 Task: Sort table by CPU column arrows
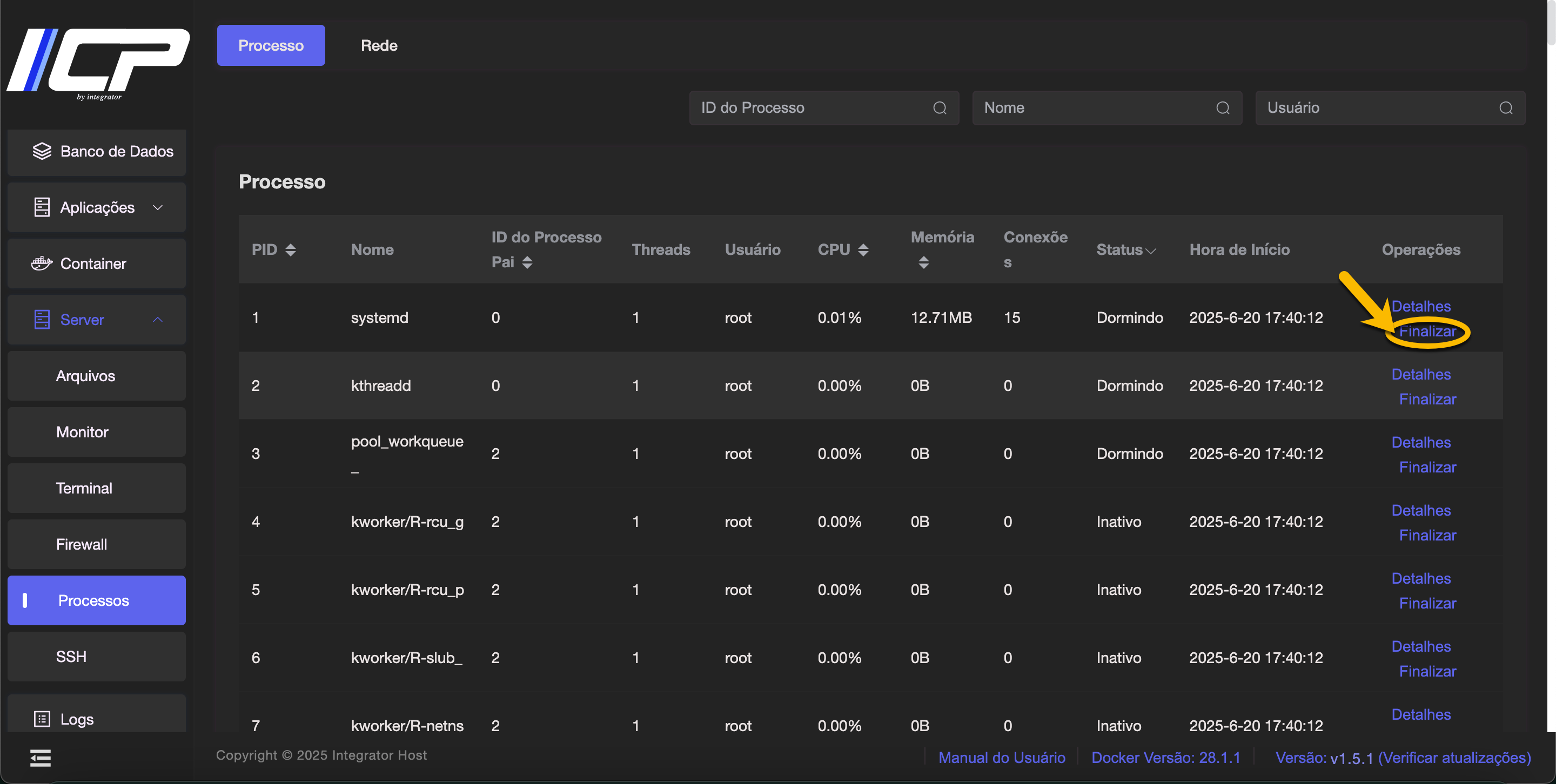coord(863,250)
